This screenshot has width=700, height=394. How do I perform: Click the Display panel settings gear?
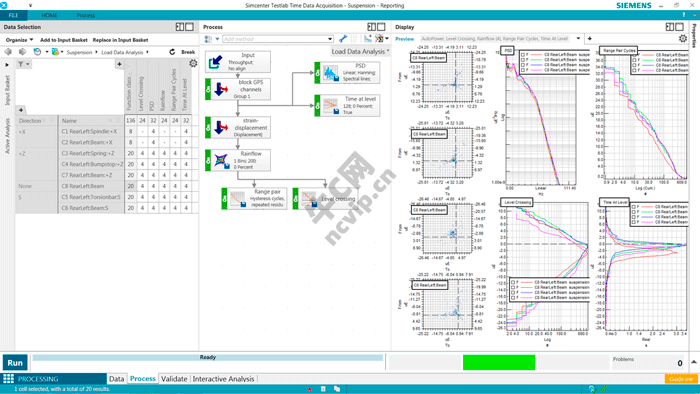pyautogui.click(x=683, y=39)
